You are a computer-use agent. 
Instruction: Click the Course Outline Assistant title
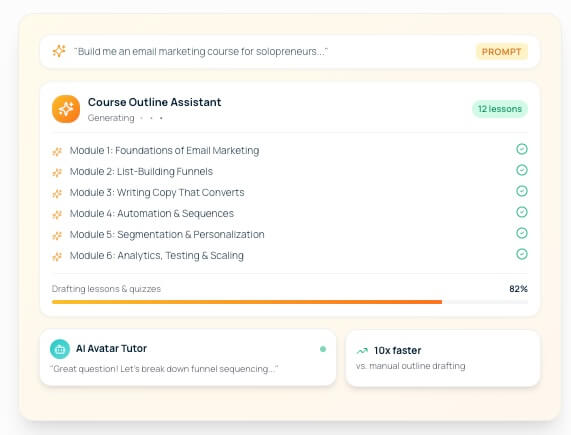pos(154,102)
